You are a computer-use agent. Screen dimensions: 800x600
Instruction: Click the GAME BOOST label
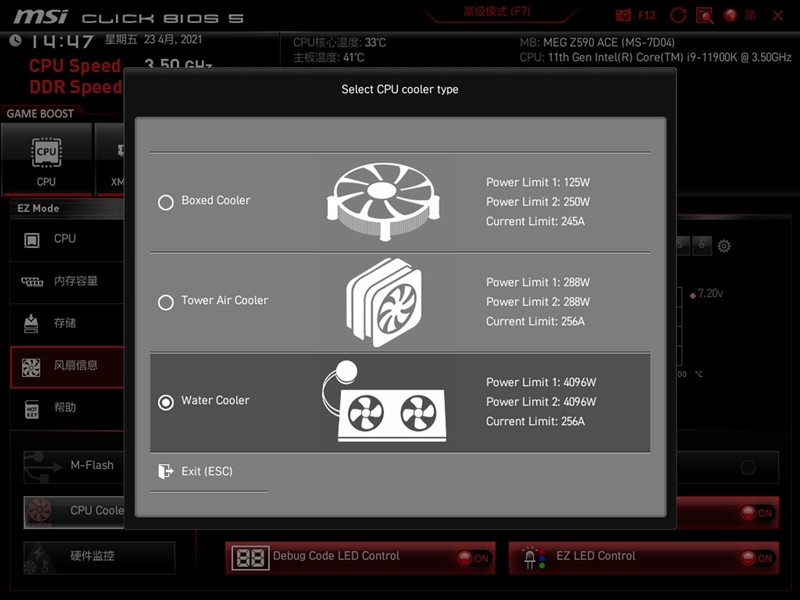point(40,113)
